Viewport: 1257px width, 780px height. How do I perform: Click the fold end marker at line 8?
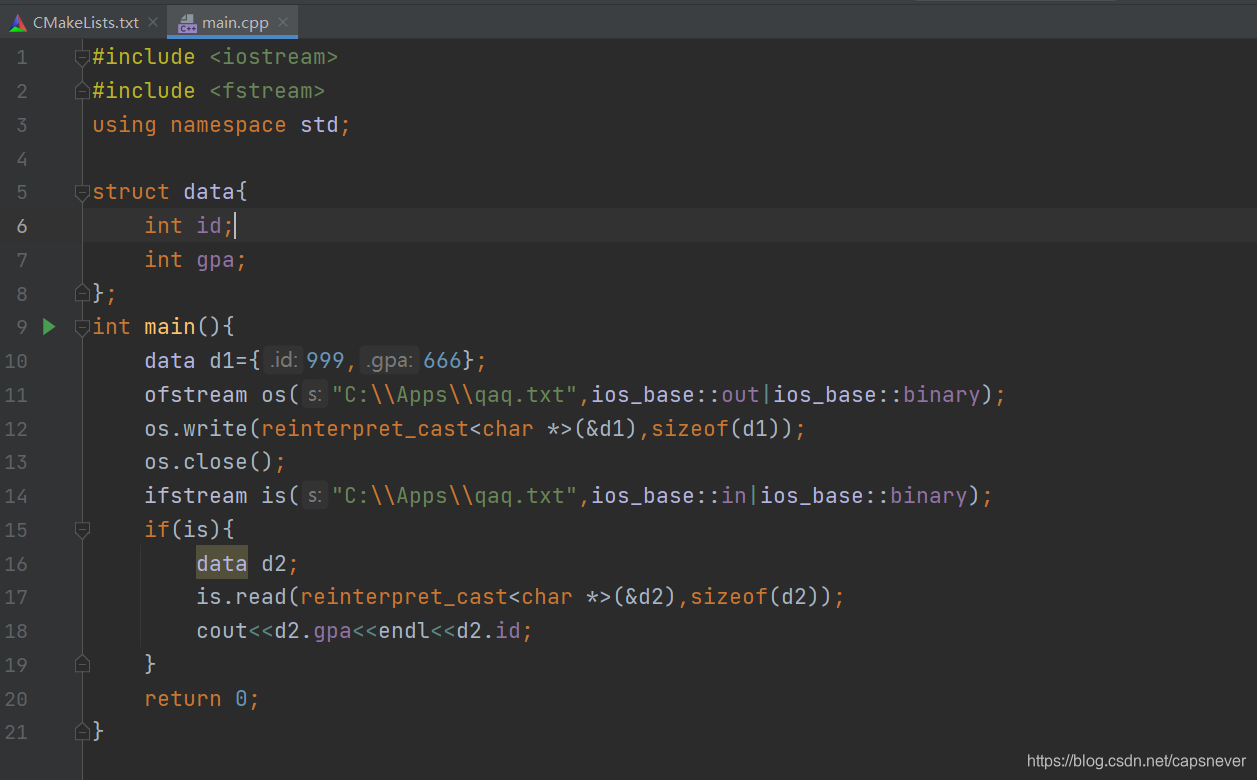pos(83,293)
